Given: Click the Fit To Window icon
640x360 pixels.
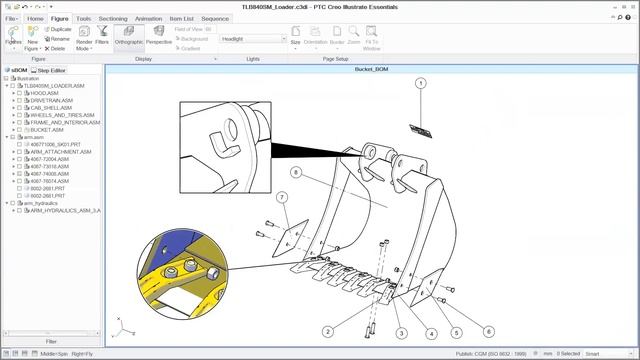Looking at the screenshot, I should point(371,32).
